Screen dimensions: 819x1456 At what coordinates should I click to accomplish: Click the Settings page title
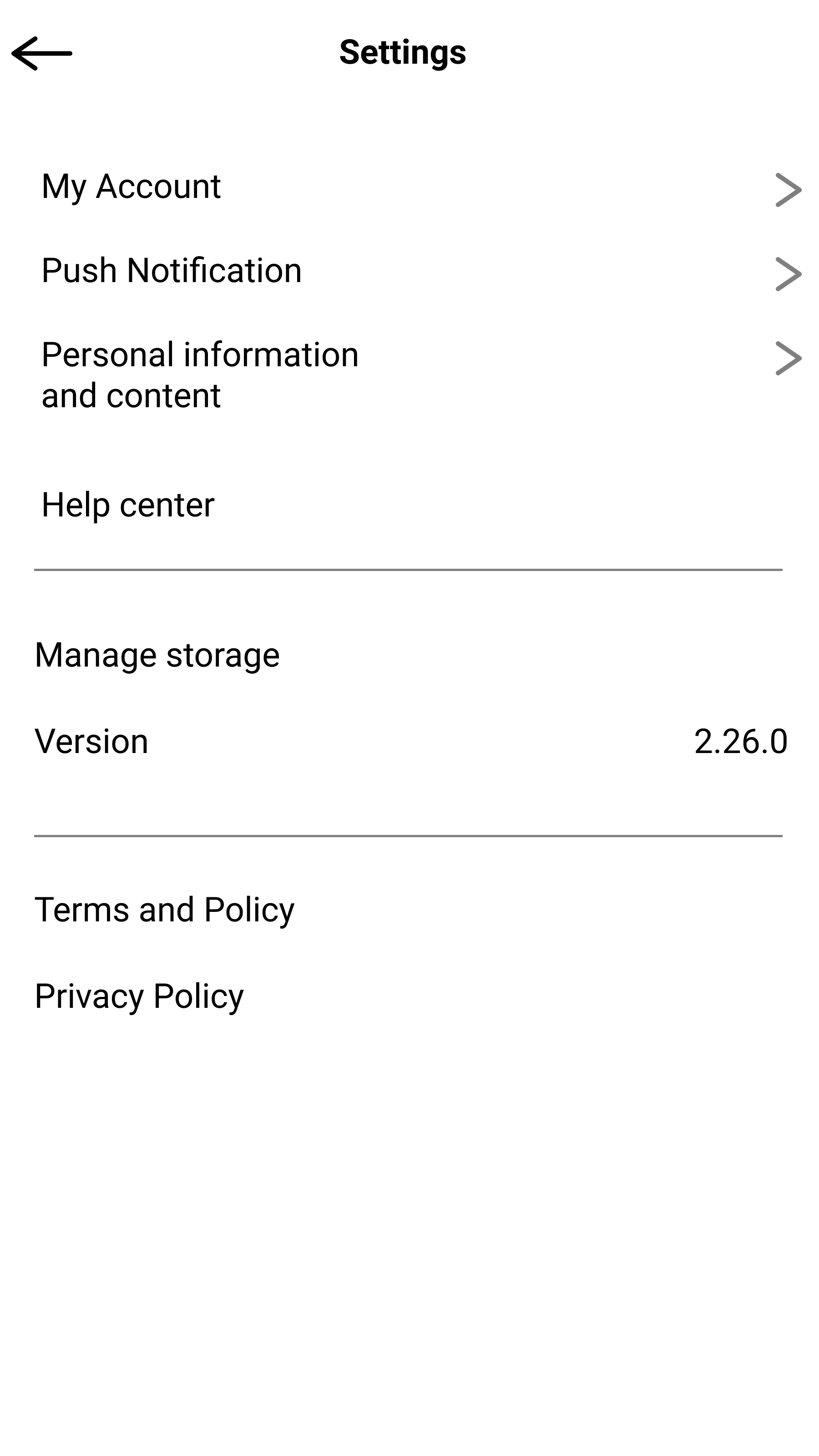coord(402,53)
